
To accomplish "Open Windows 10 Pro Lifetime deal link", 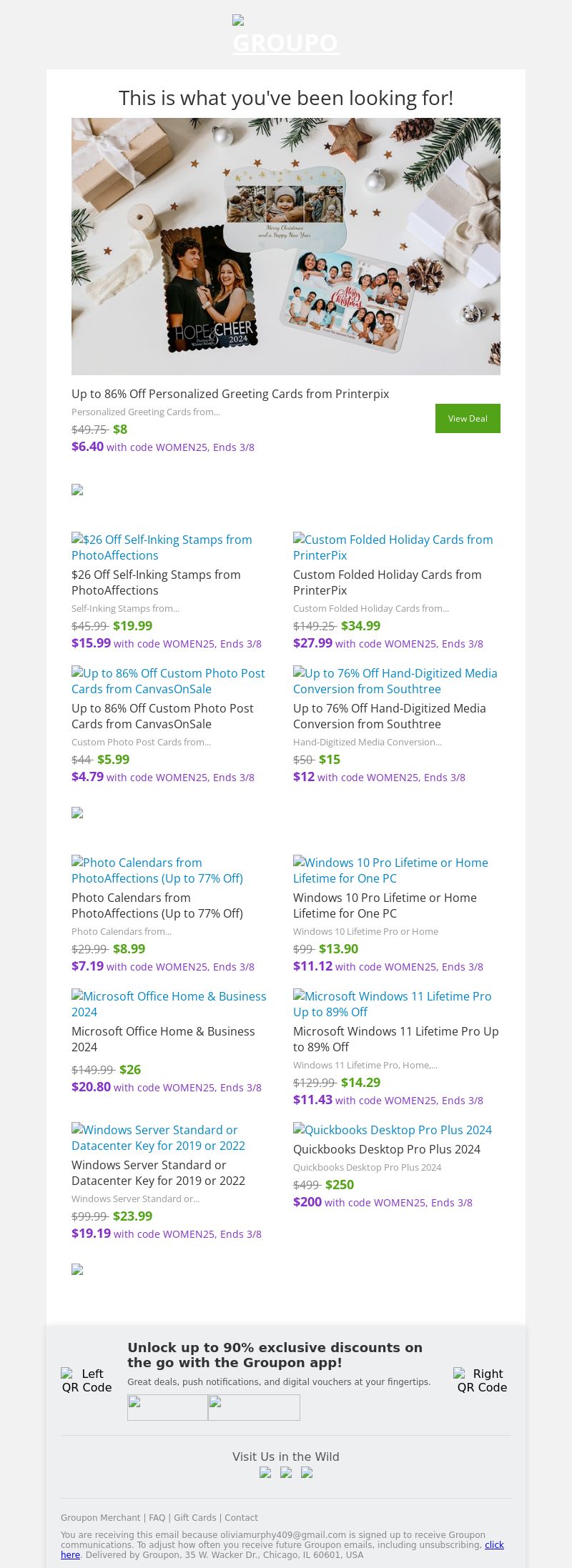I will 390,870.
